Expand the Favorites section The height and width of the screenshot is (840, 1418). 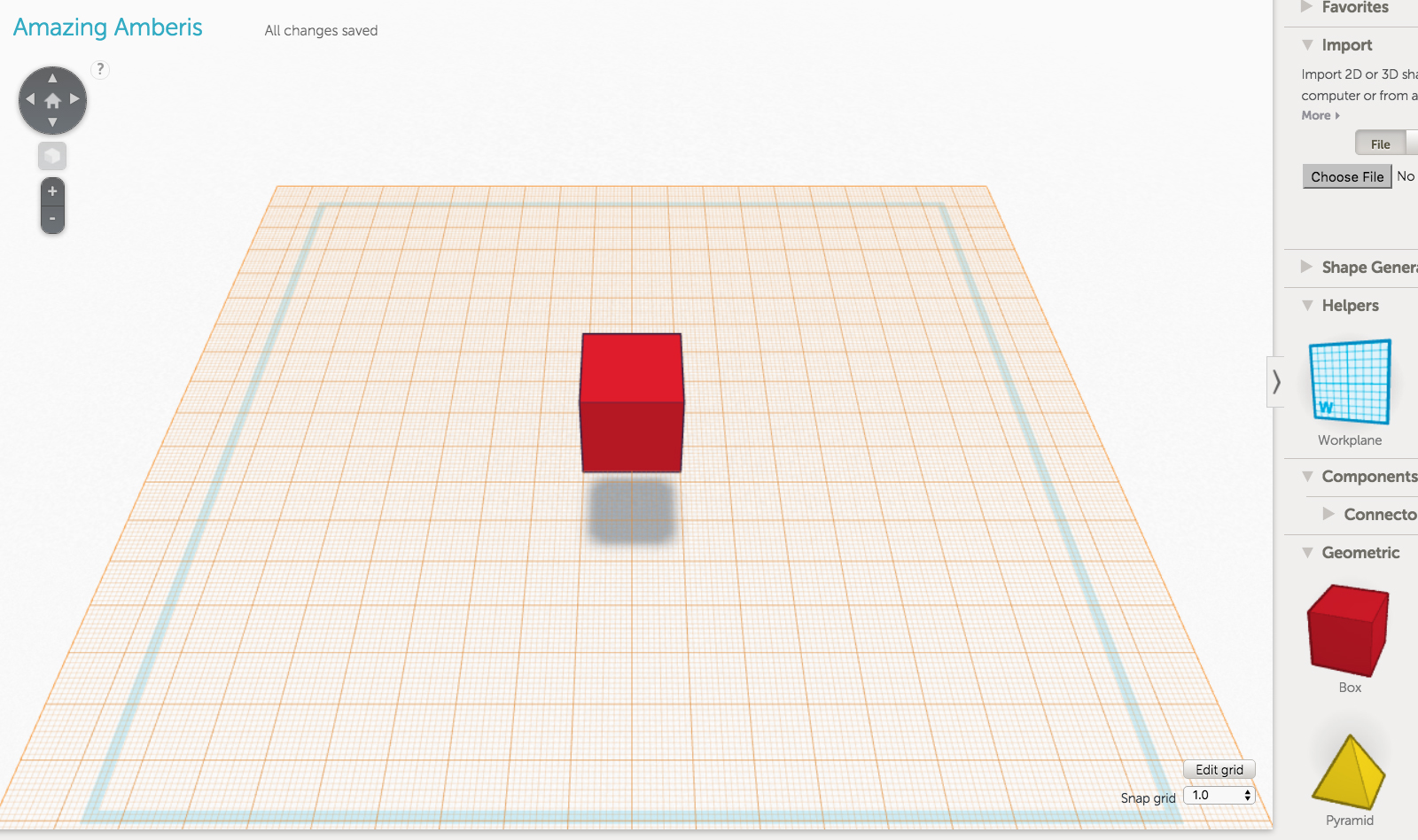pos(1354,8)
